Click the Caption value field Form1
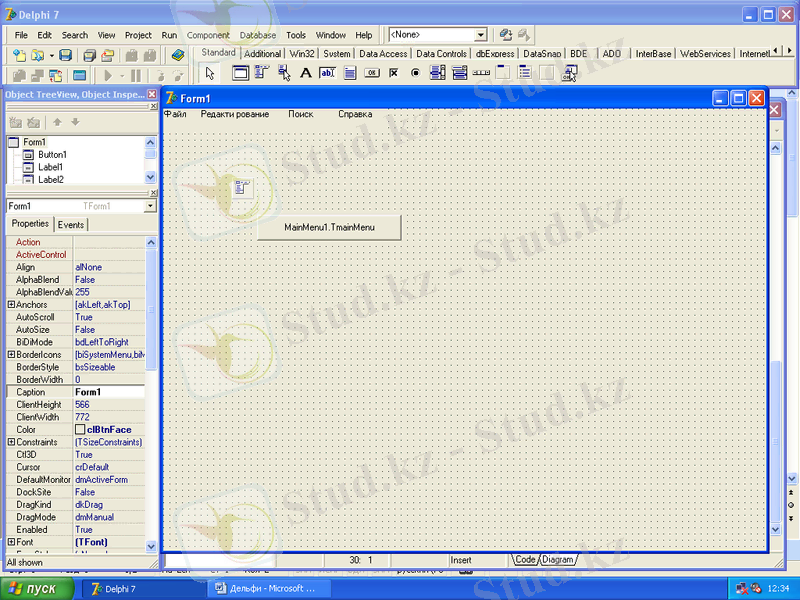 (109, 392)
